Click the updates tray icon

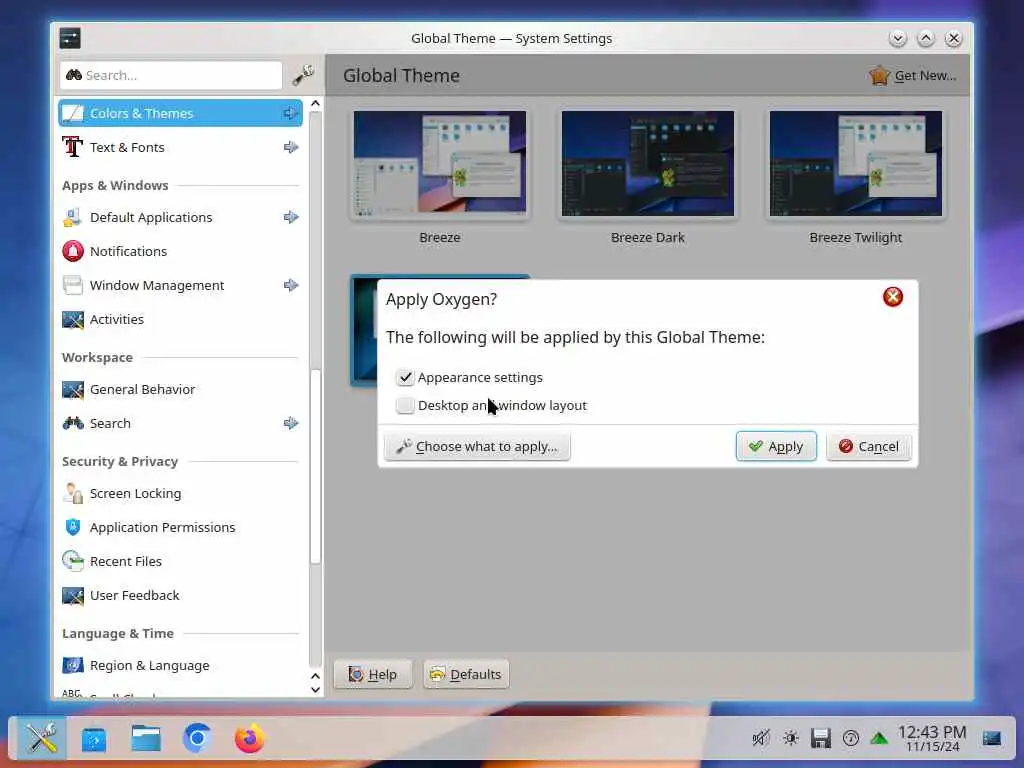(x=850, y=739)
